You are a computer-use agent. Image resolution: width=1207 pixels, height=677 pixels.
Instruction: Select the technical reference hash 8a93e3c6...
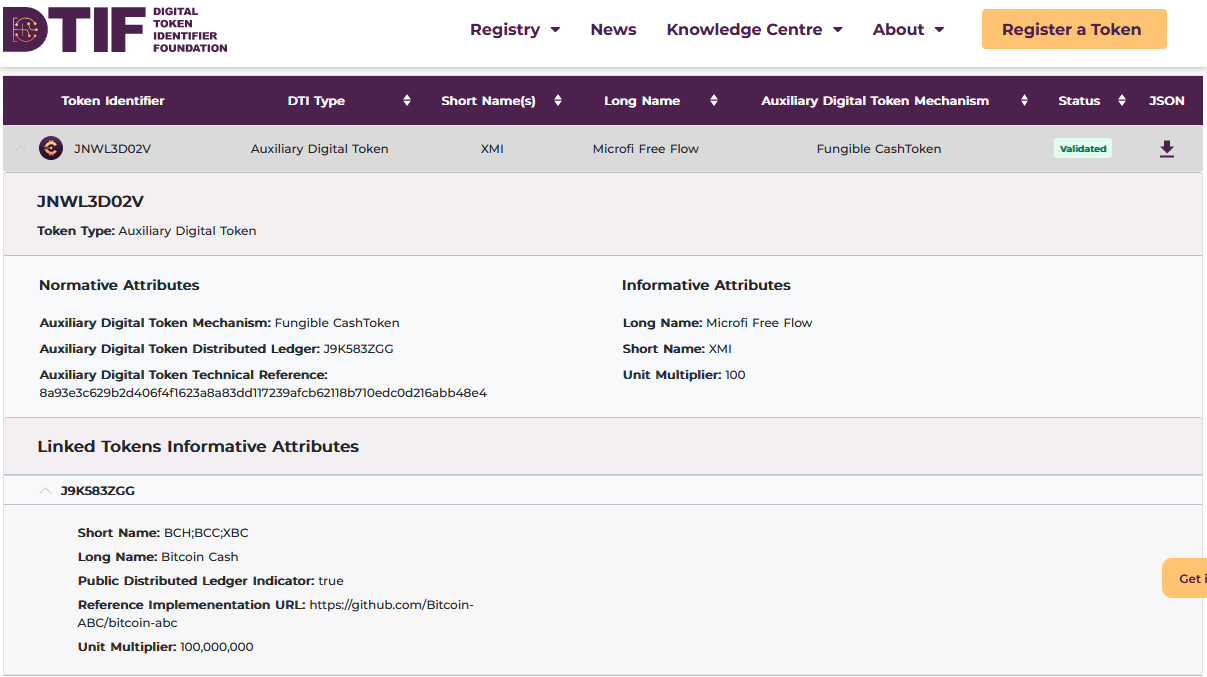(x=263, y=393)
